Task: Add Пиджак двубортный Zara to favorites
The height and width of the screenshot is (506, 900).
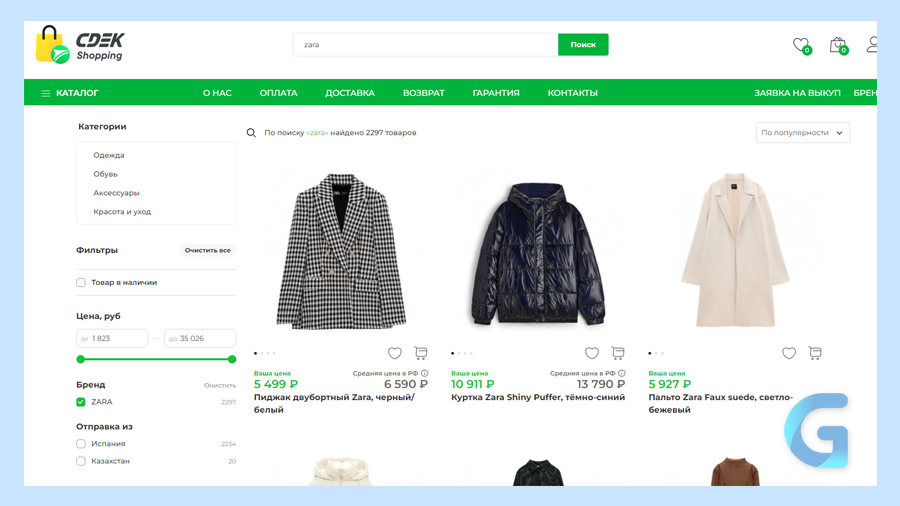Action: pyautogui.click(x=394, y=353)
